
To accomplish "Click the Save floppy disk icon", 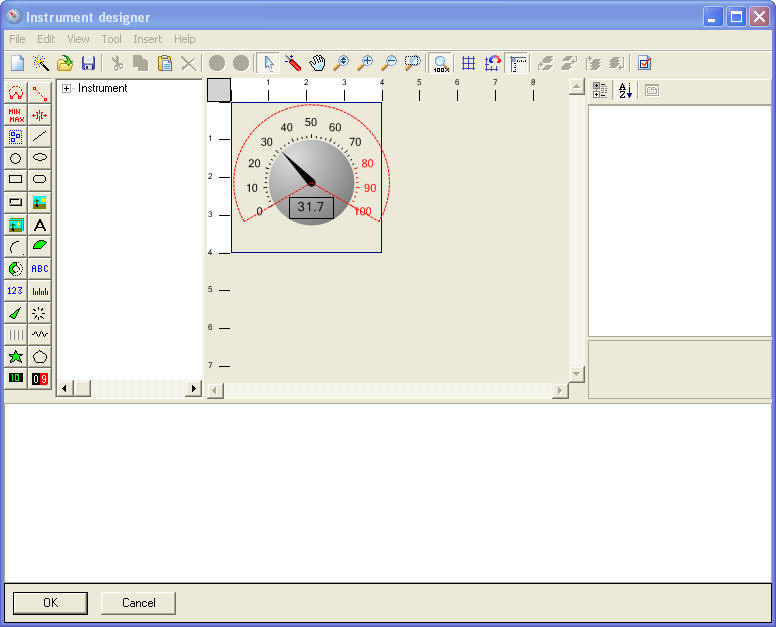I will [x=88, y=63].
